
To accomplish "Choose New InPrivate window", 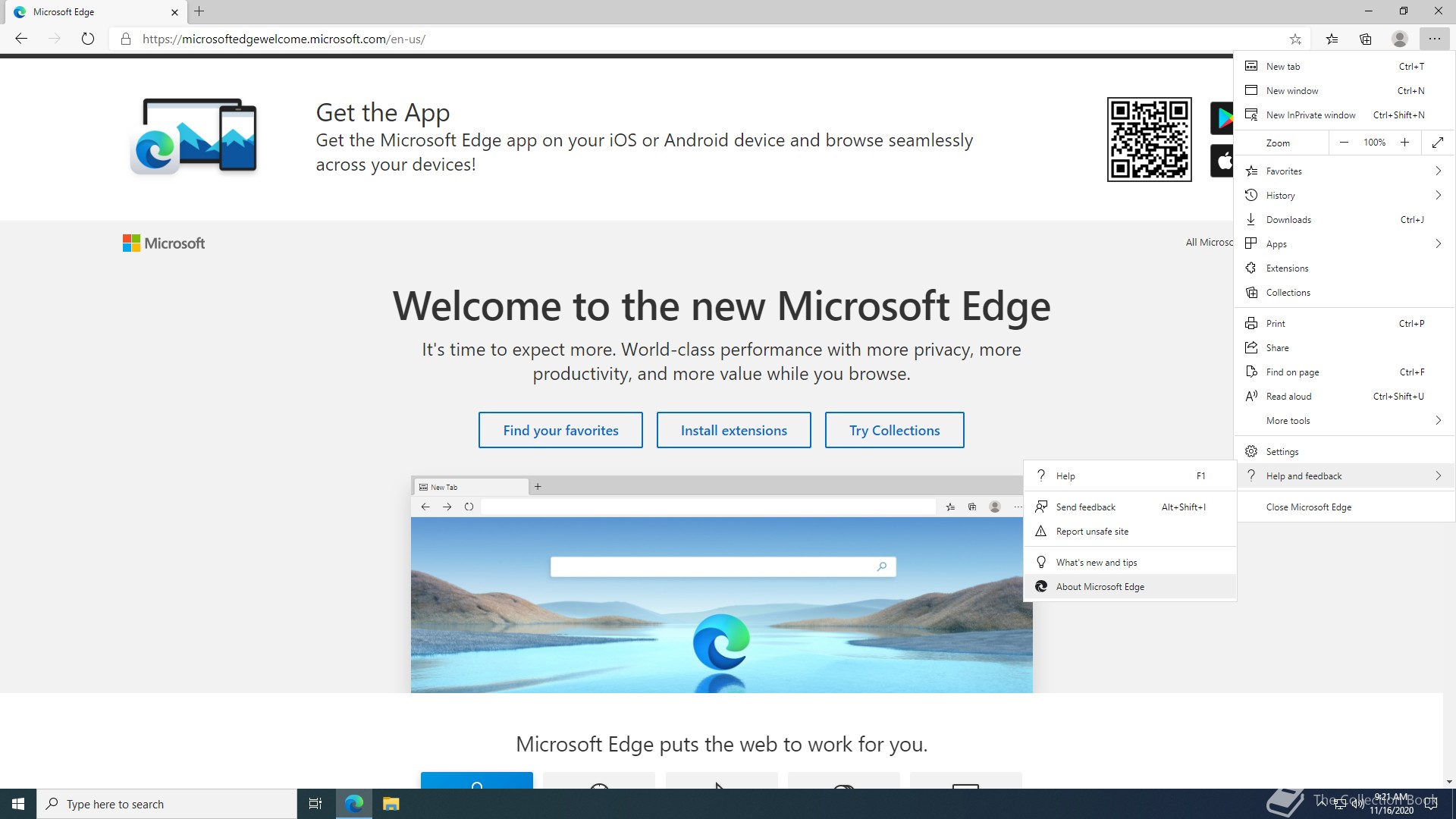I will 1345,115.
